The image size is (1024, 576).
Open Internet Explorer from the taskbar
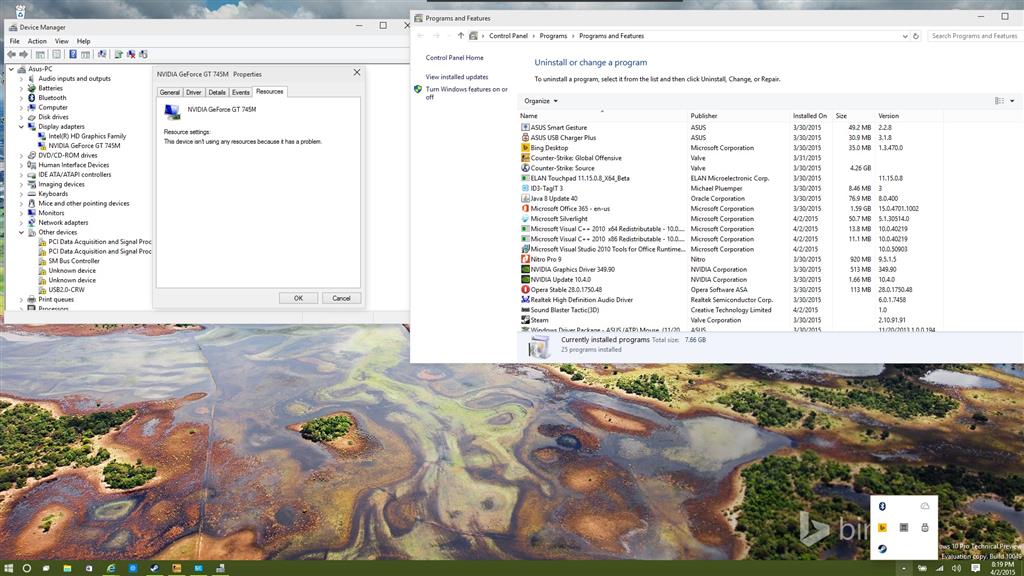[111, 568]
